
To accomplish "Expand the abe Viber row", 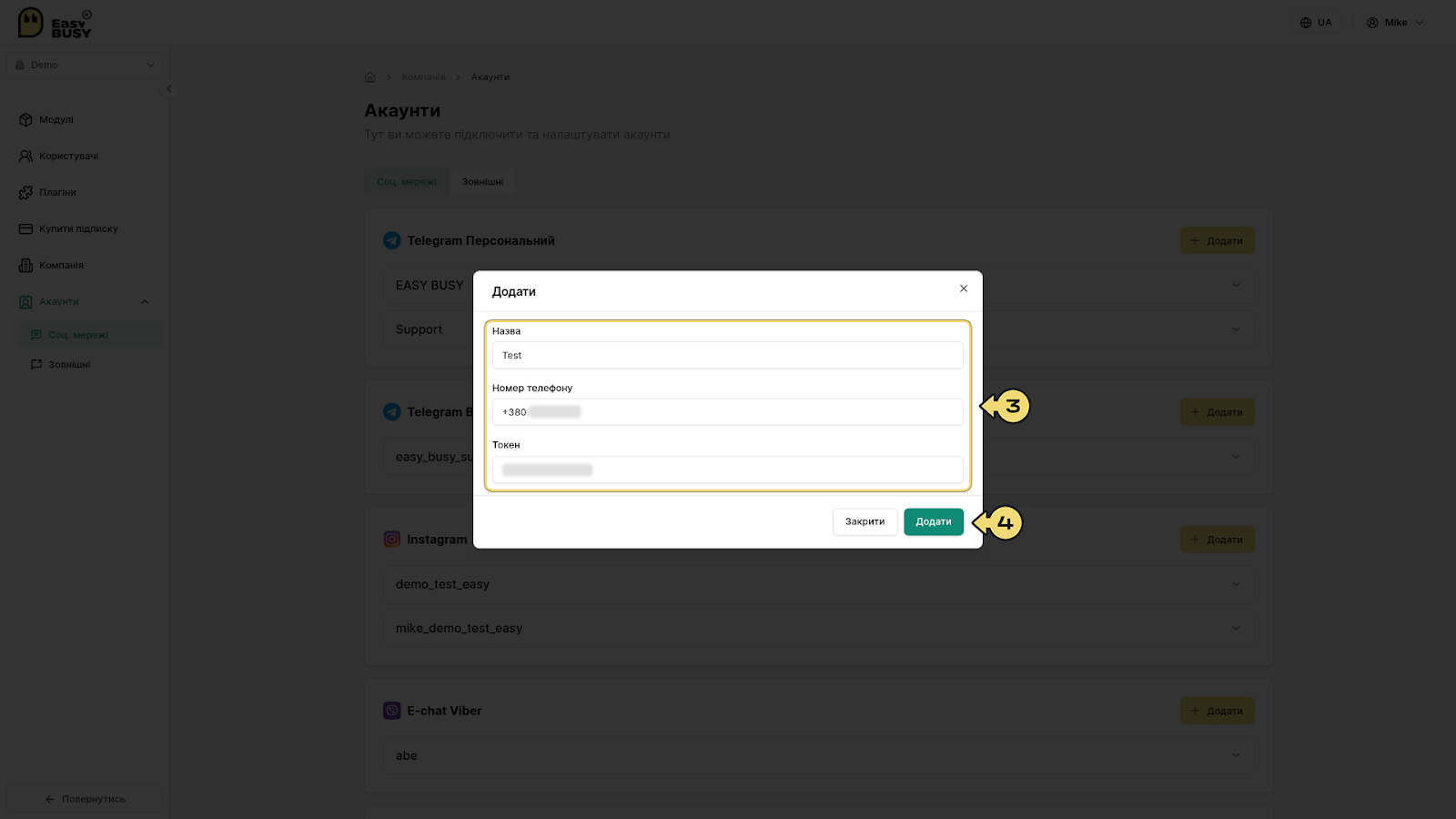I will coord(818,755).
